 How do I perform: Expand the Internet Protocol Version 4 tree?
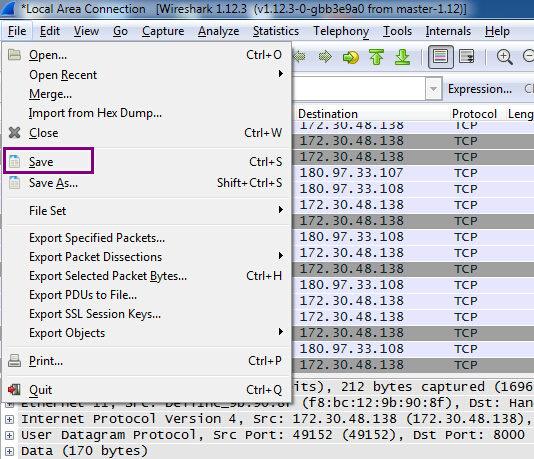10,419
